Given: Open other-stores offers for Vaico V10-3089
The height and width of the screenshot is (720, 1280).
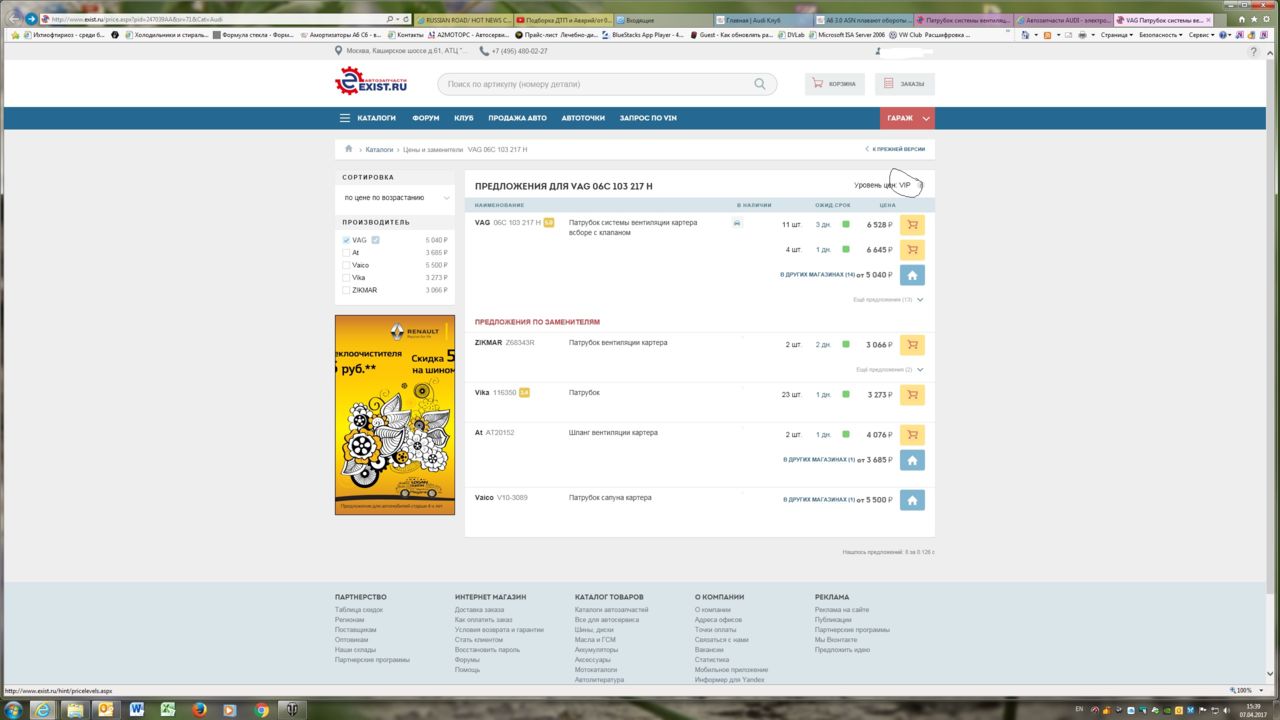Looking at the screenshot, I should 912,500.
